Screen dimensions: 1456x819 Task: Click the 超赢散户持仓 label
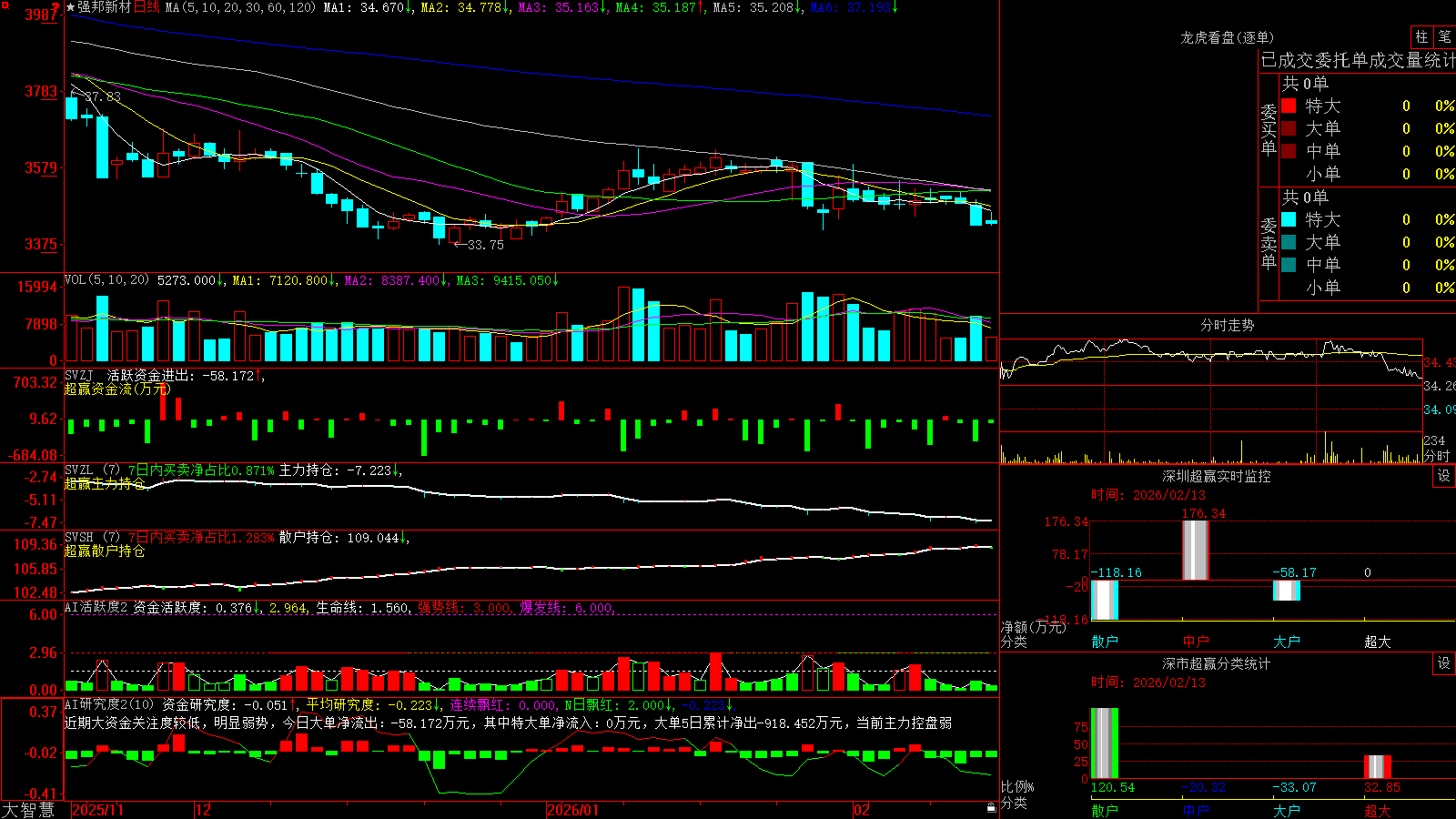pyautogui.click(x=105, y=551)
